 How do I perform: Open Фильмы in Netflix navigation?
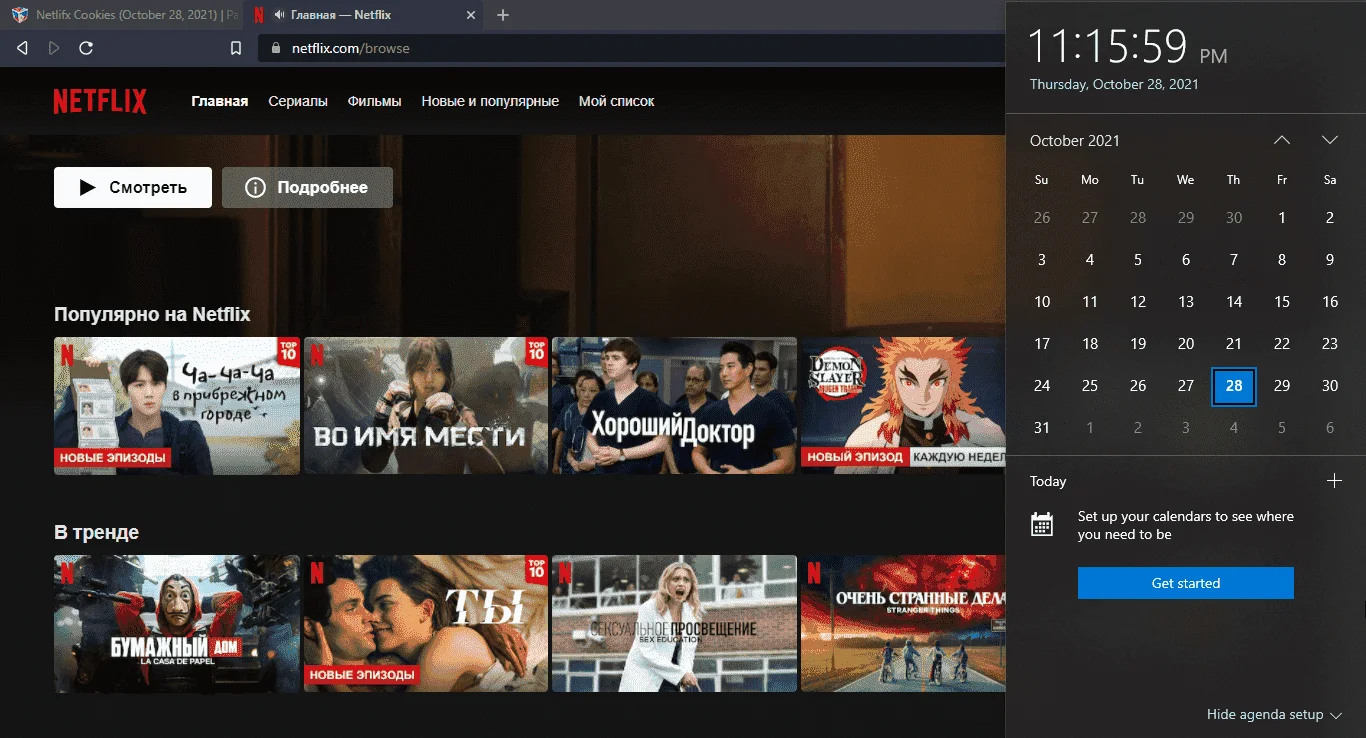375,101
